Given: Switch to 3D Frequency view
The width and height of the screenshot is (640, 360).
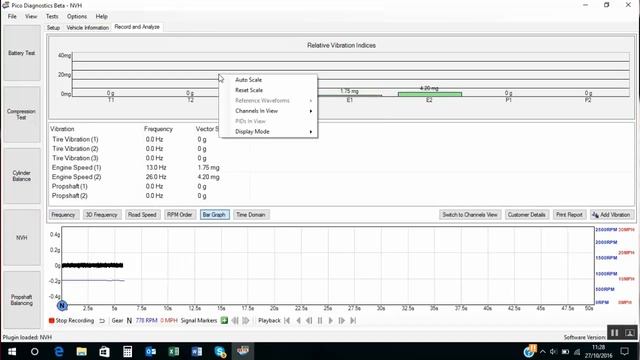Looking at the screenshot, I should pyautogui.click(x=101, y=215).
